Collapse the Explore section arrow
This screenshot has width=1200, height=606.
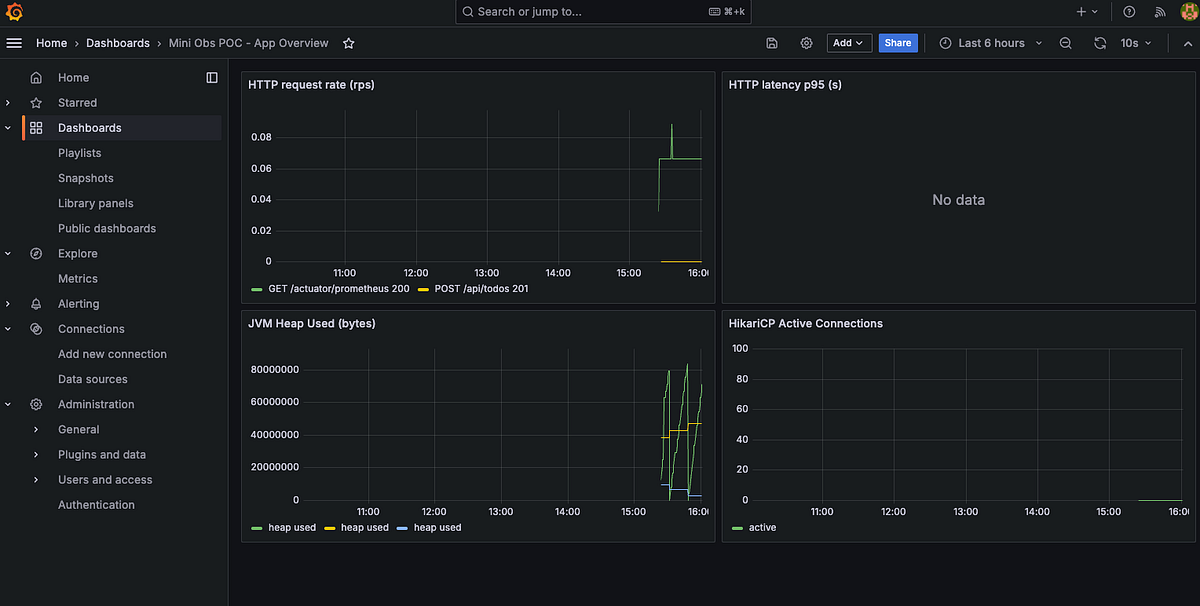coord(8,253)
